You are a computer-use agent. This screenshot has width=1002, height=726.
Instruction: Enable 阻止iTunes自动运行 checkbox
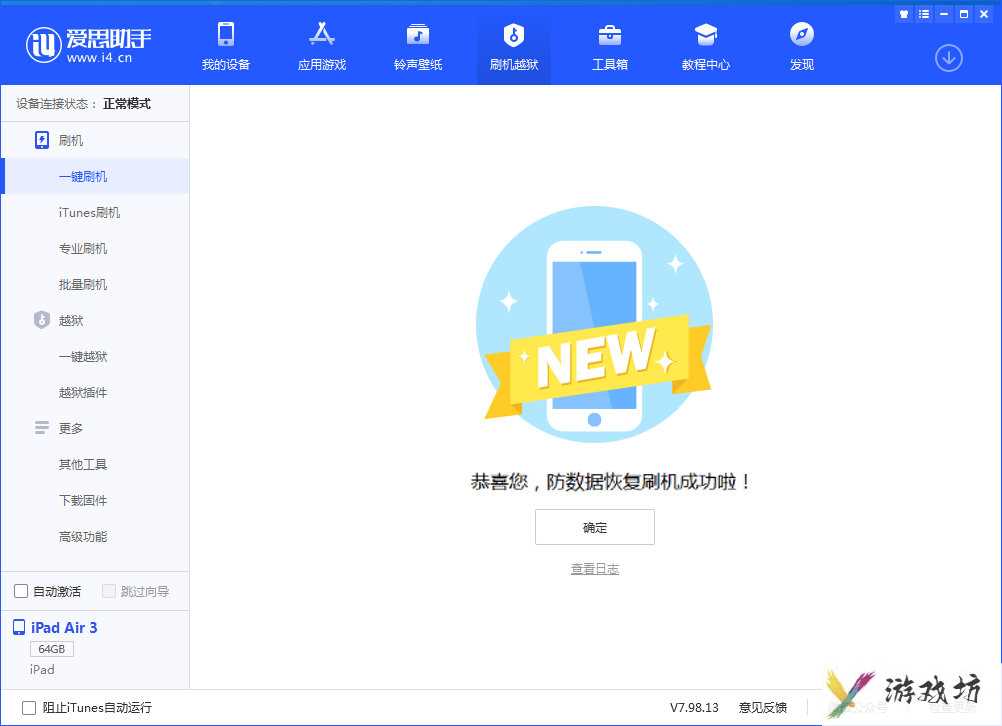29,707
